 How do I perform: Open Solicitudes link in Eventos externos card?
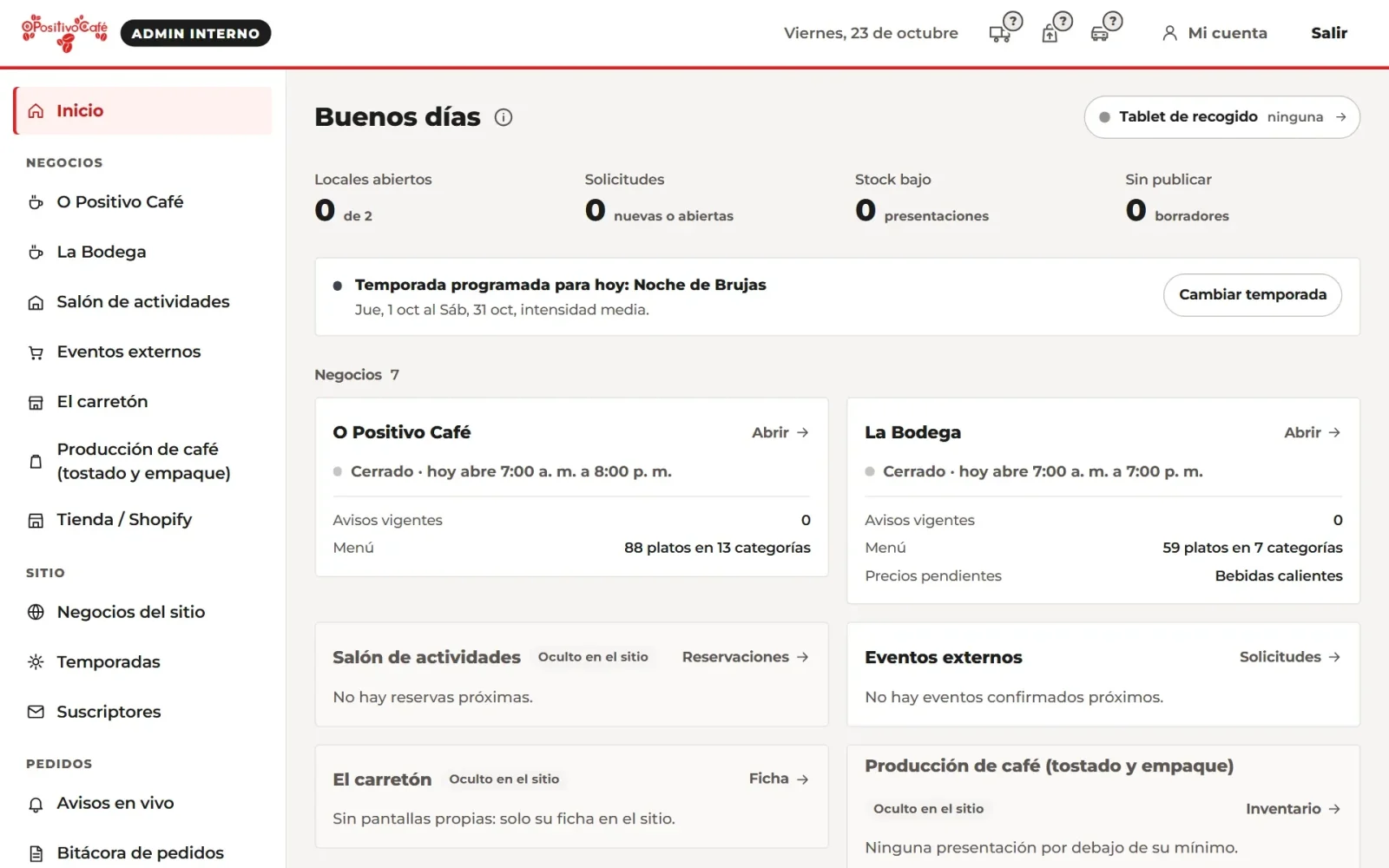1290,657
